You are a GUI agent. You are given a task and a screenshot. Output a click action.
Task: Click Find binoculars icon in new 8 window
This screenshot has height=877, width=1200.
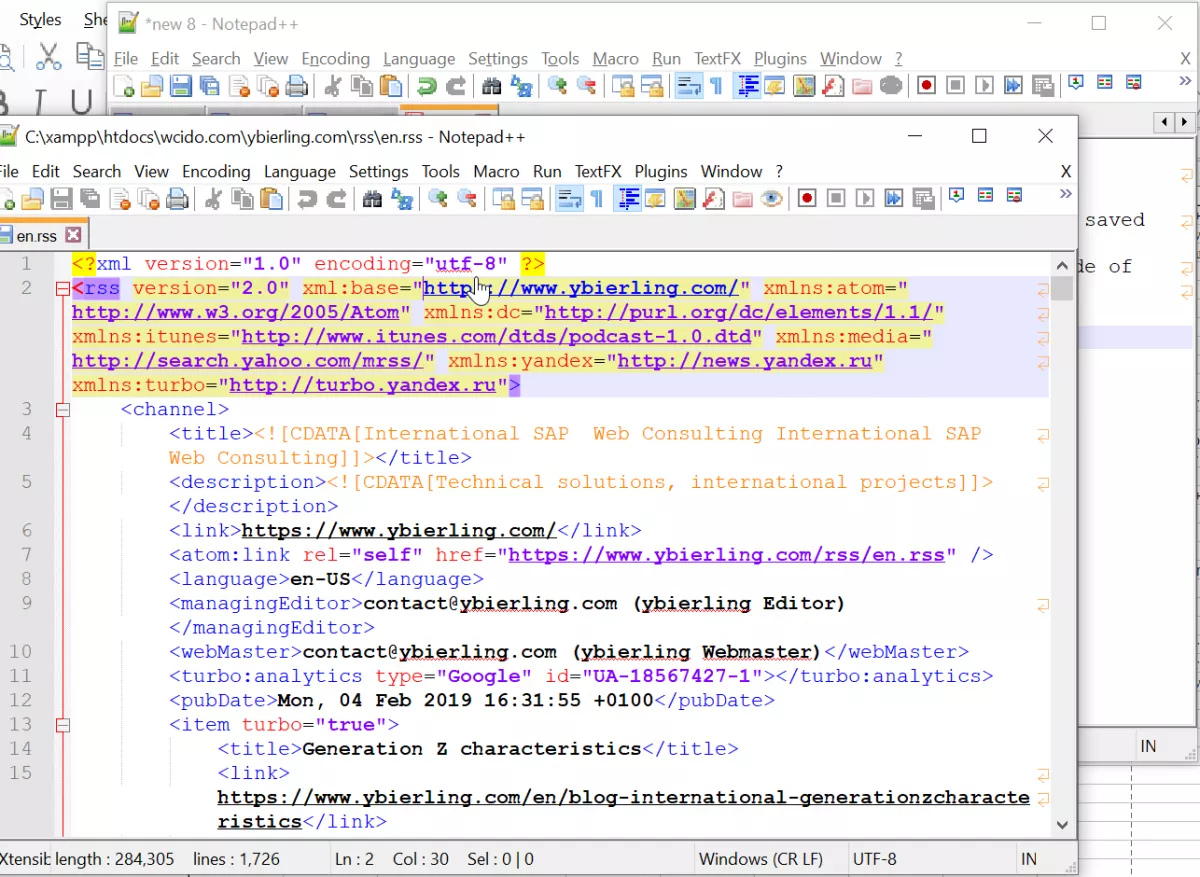pyautogui.click(x=491, y=86)
